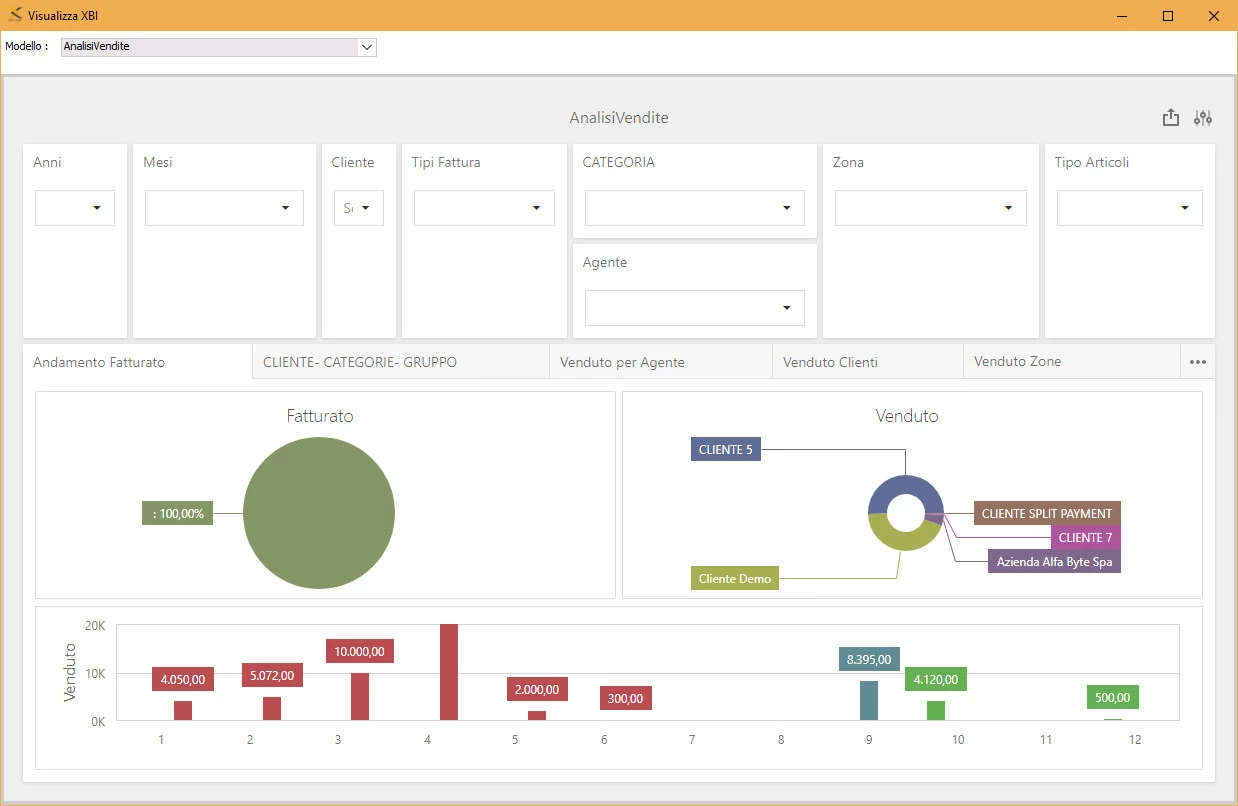Viewport: 1238px width, 806px height.
Task: Show more tabs via ellipsis icon
Action: 1198,362
